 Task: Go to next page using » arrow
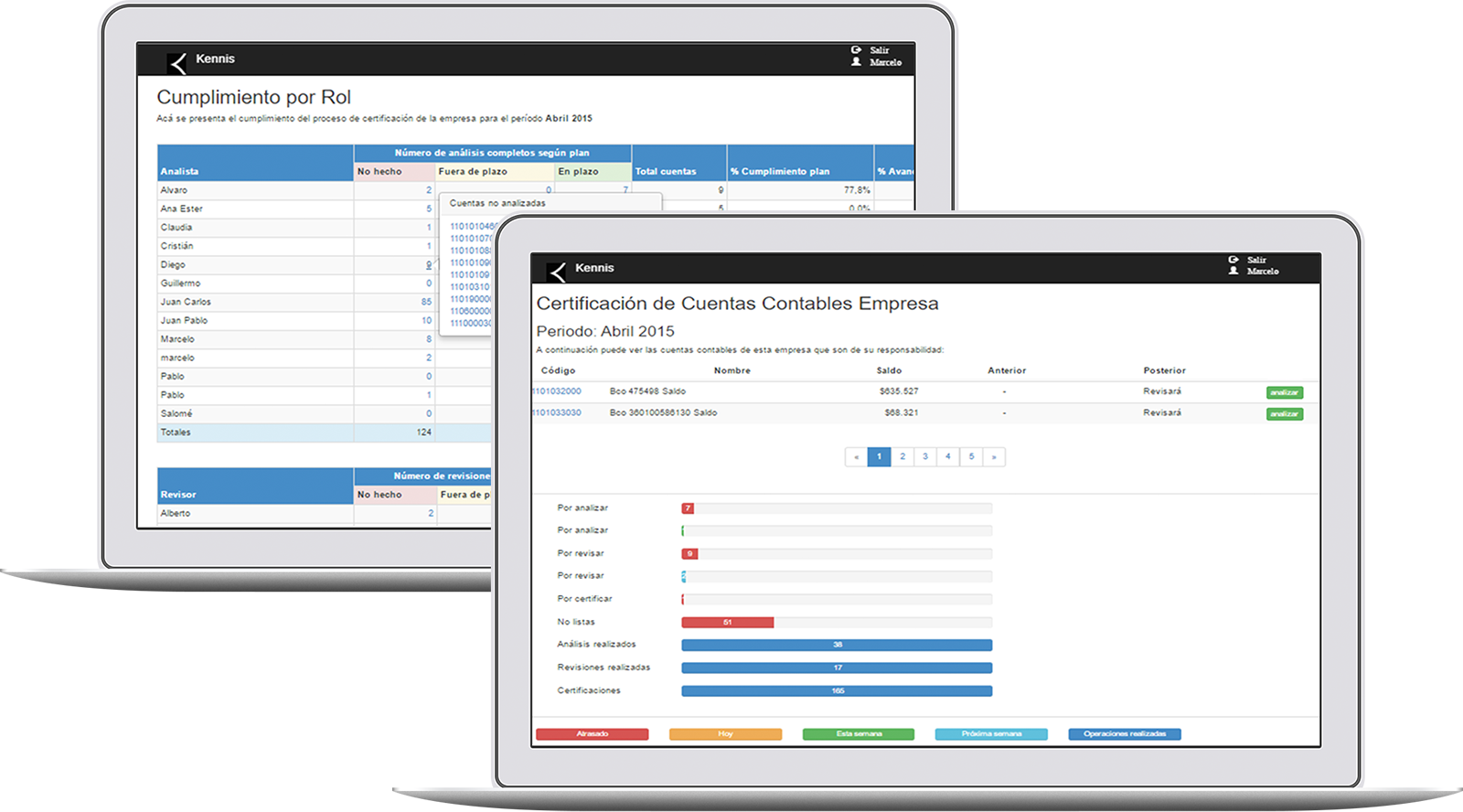tap(994, 456)
